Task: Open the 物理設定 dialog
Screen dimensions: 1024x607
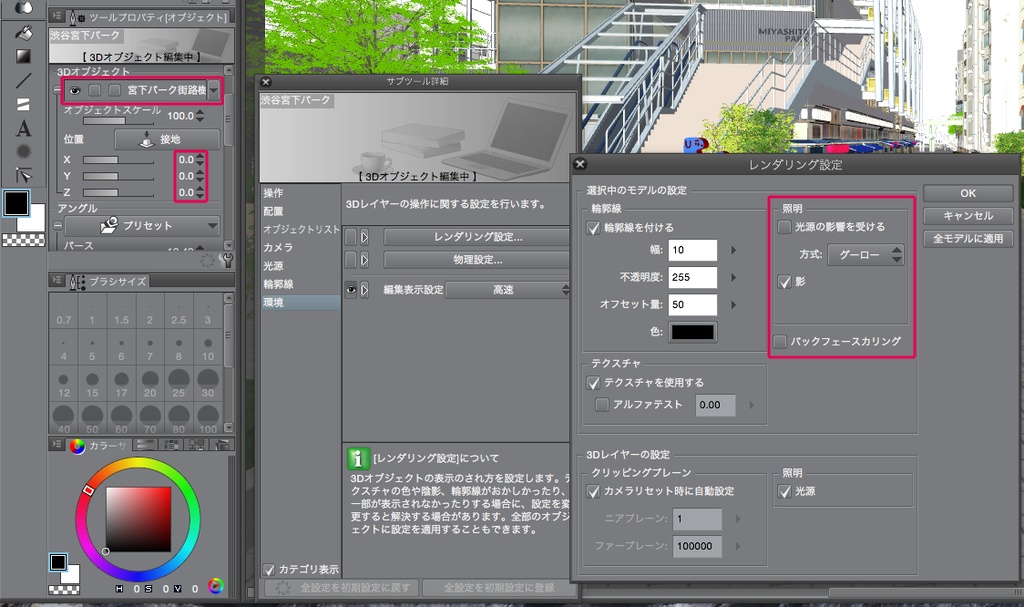Action: click(x=476, y=261)
